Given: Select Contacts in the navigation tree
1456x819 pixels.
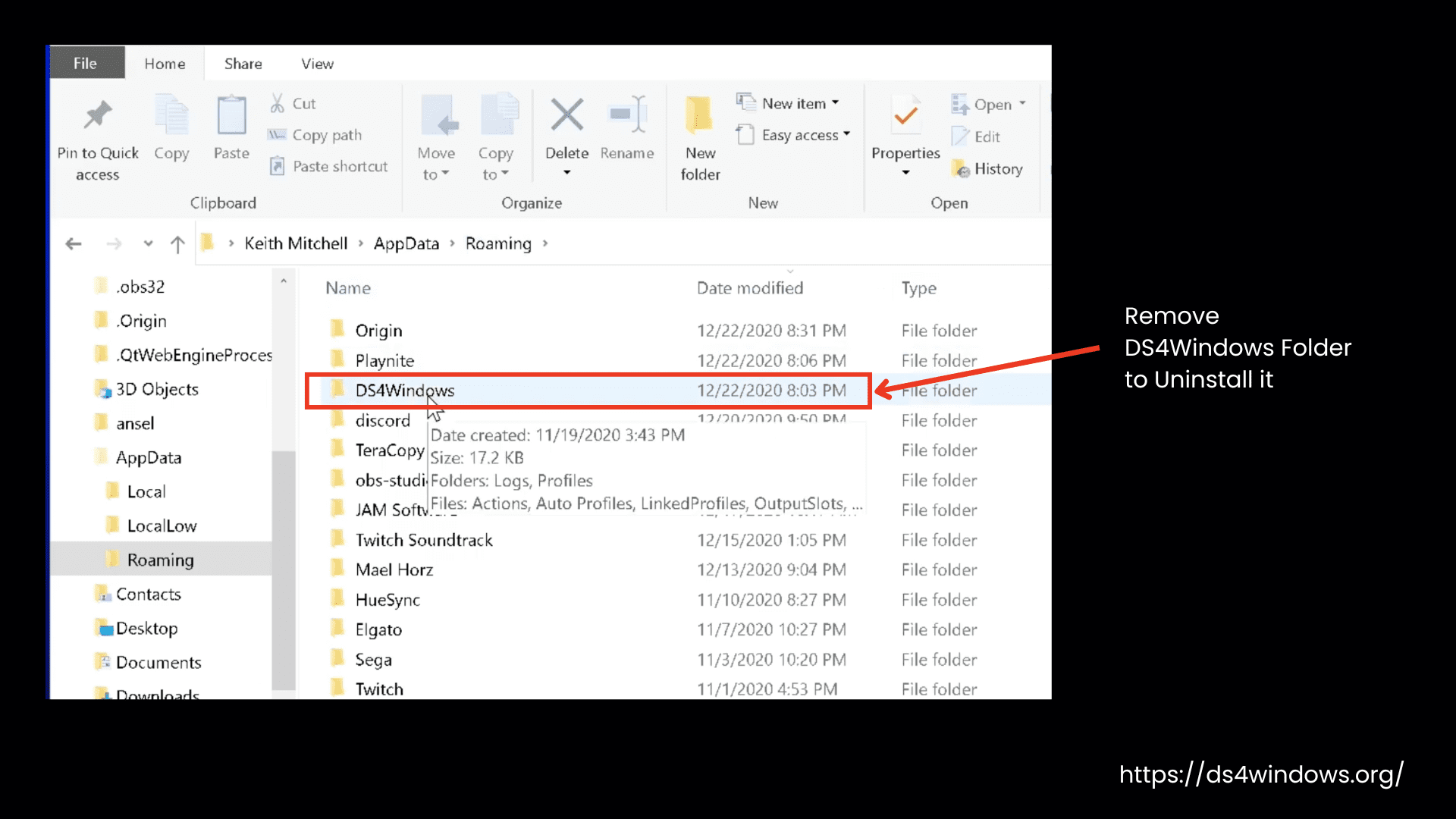Looking at the screenshot, I should click(149, 594).
